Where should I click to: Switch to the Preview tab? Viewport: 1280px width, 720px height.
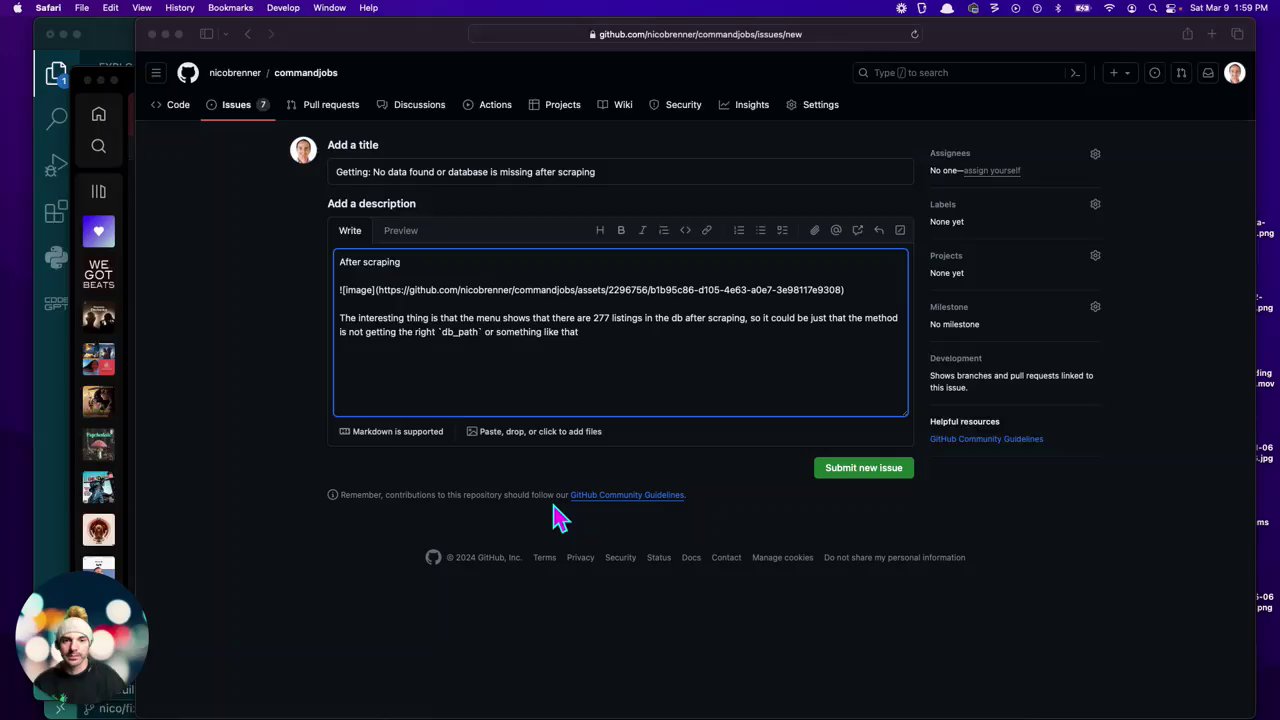tap(401, 230)
